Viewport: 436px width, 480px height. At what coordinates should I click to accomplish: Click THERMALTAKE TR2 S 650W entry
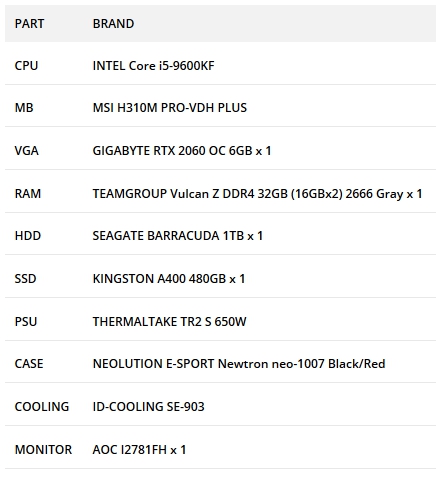coord(170,322)
